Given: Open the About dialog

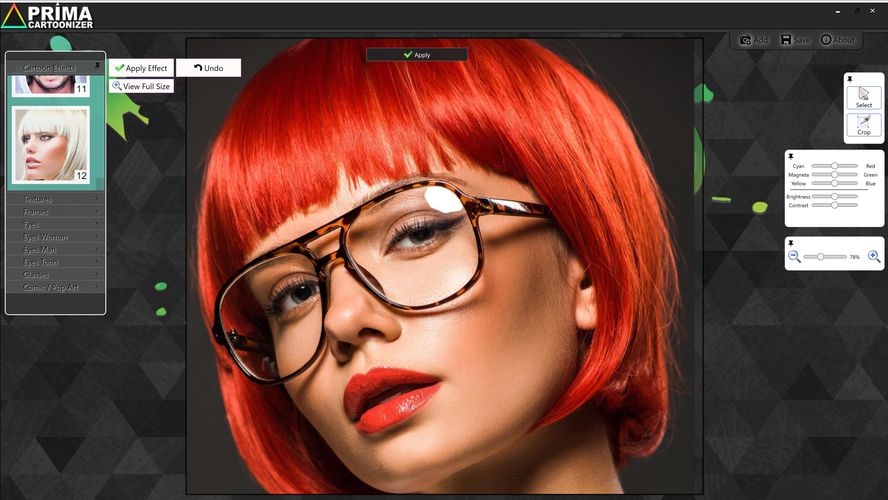Looking at the screenshot, I should pos(838,40).
